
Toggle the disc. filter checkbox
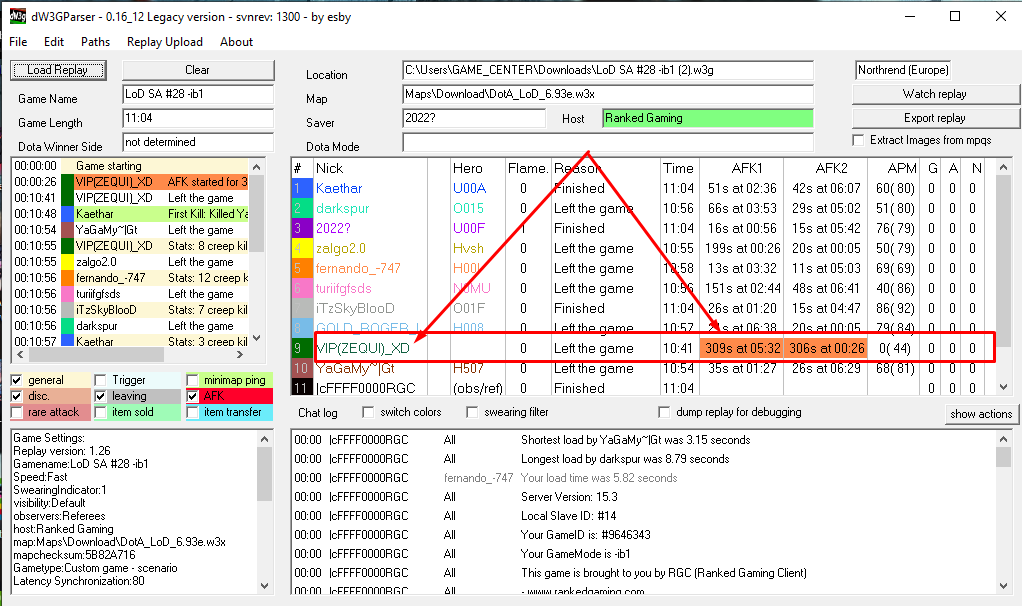point(17,396)
